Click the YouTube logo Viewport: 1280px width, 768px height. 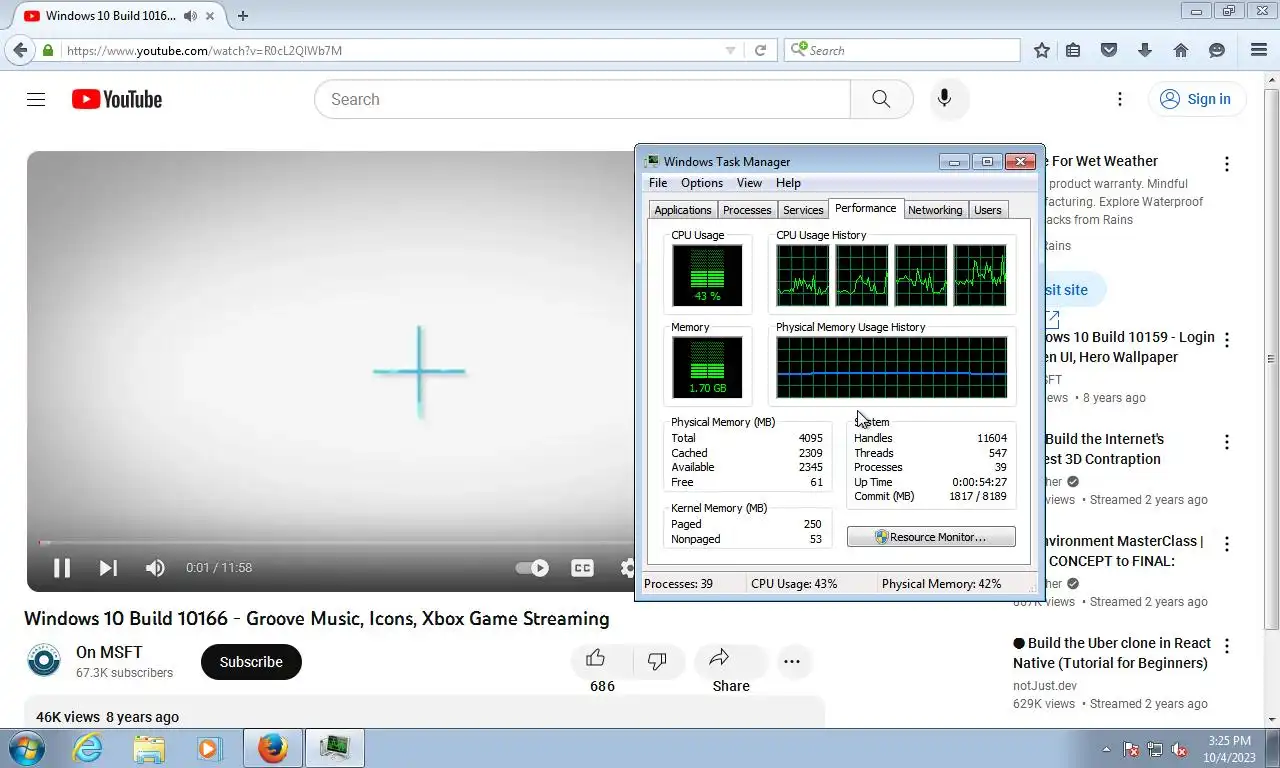point(117,99)
